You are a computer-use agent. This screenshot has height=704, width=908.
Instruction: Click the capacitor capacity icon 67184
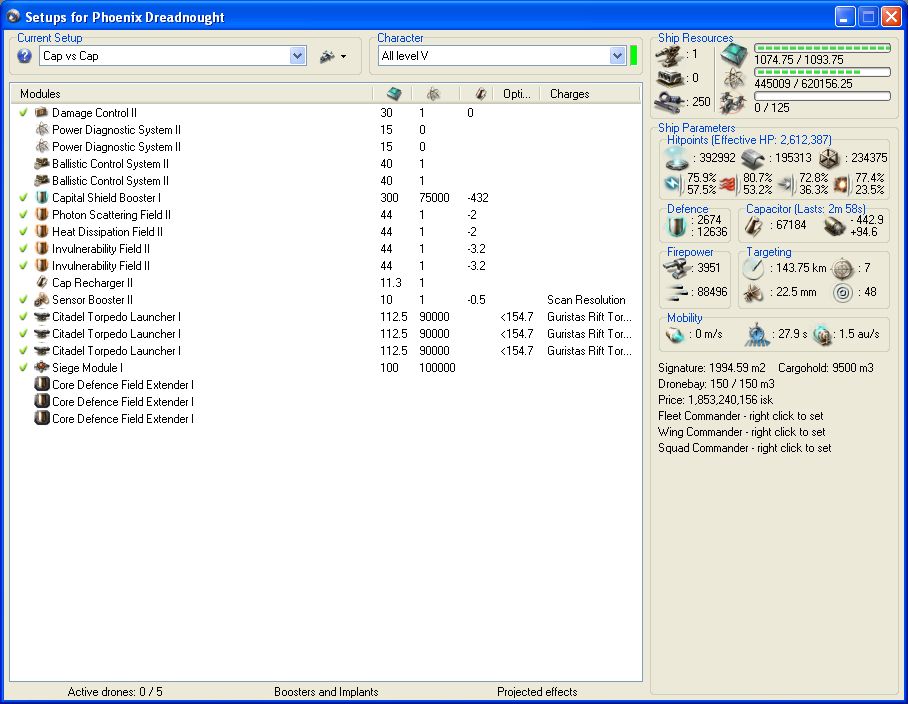754,226
